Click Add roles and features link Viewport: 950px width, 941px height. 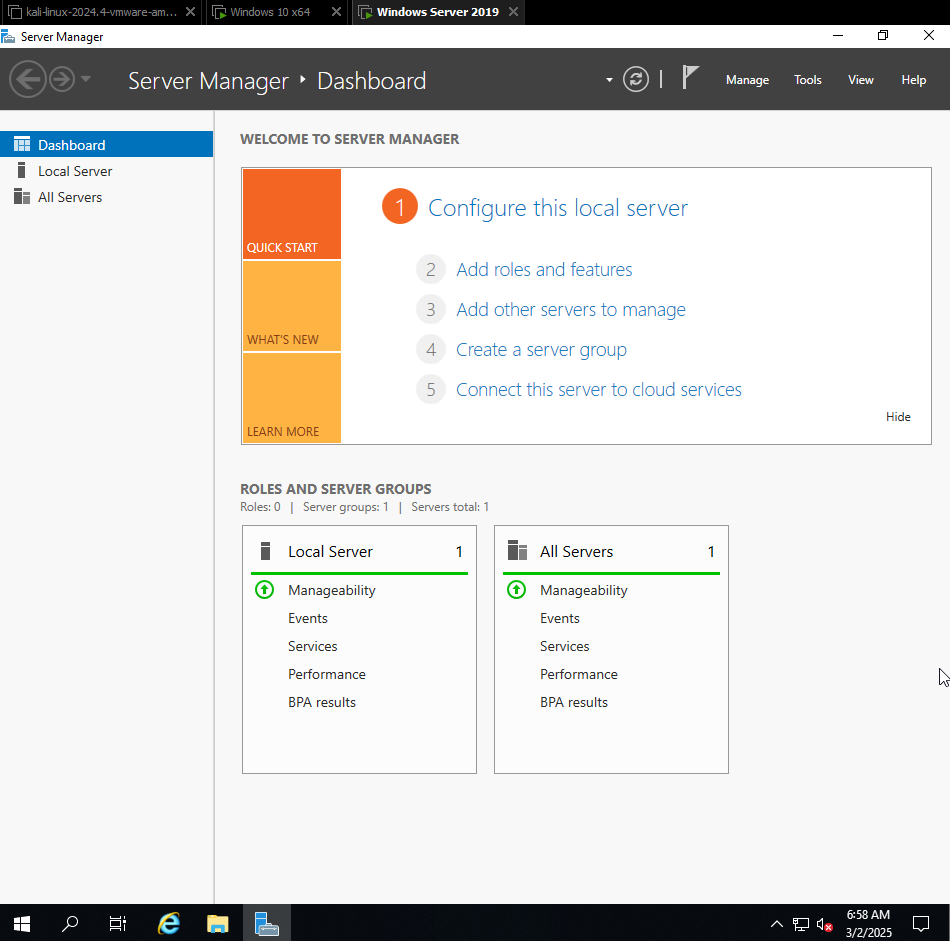(x=544, y=270)
